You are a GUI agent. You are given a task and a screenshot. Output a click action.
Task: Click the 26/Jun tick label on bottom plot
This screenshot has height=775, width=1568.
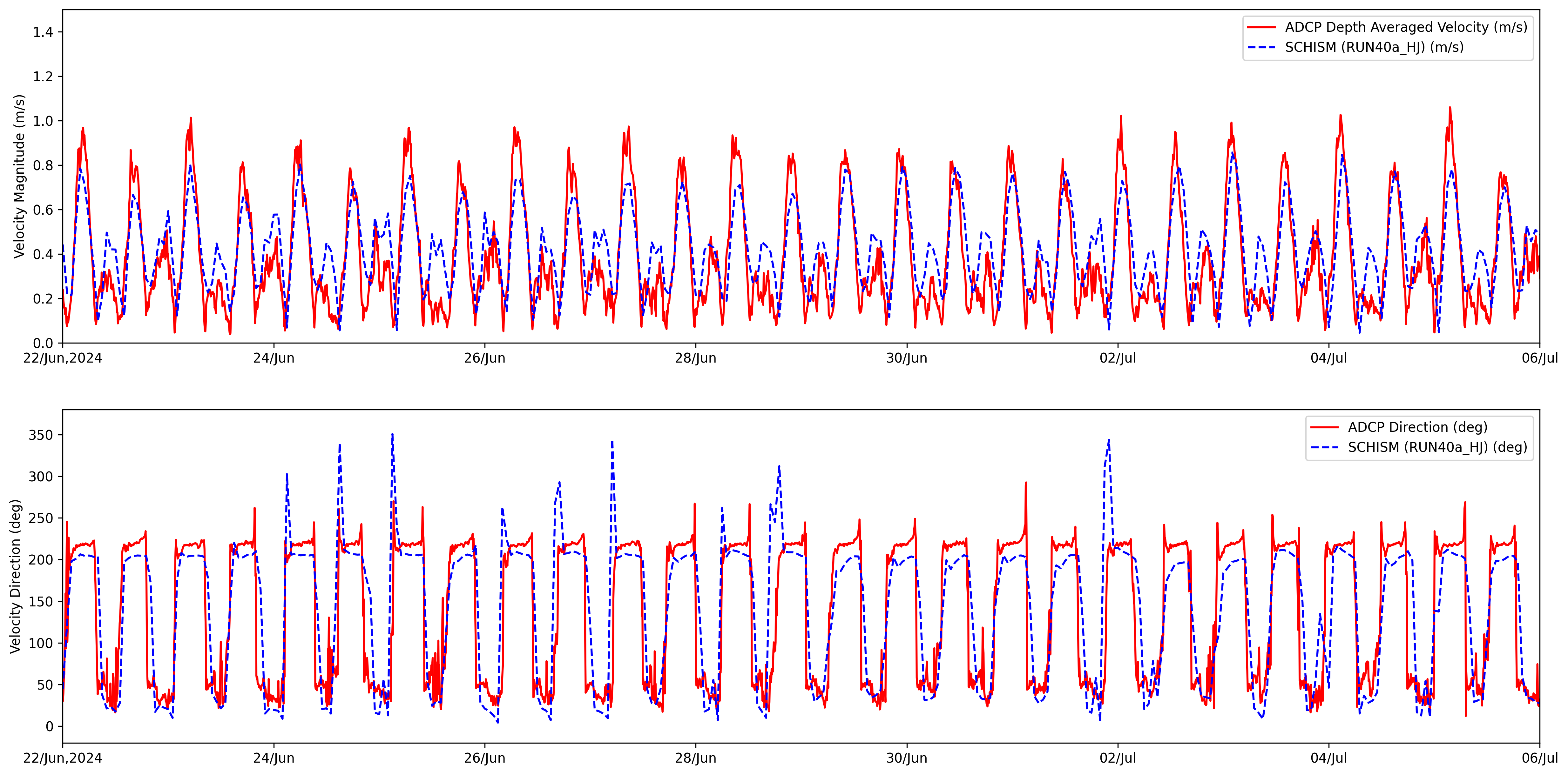pos(484,758)
